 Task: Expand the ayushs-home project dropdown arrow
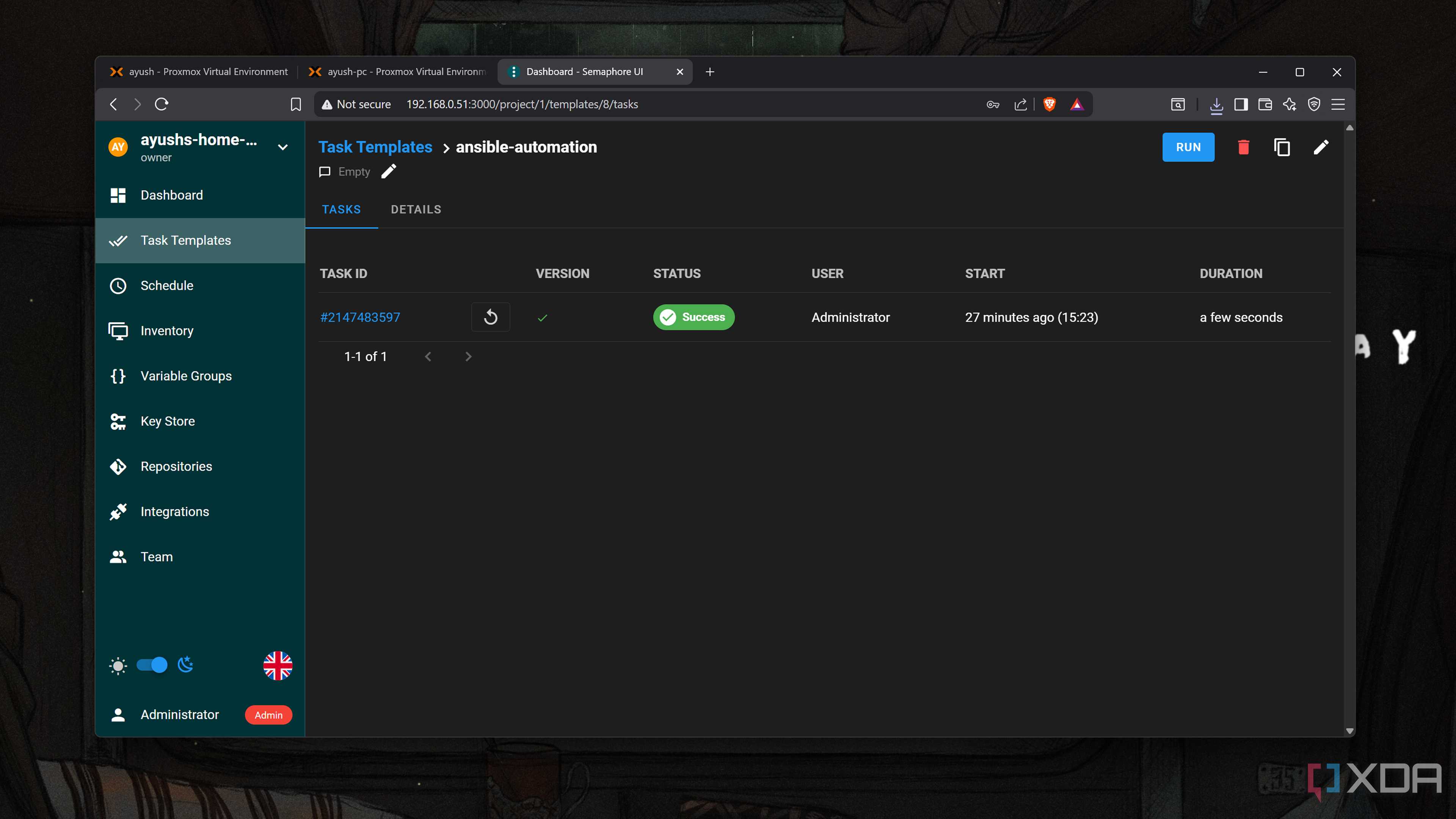(x=282, y=147)
